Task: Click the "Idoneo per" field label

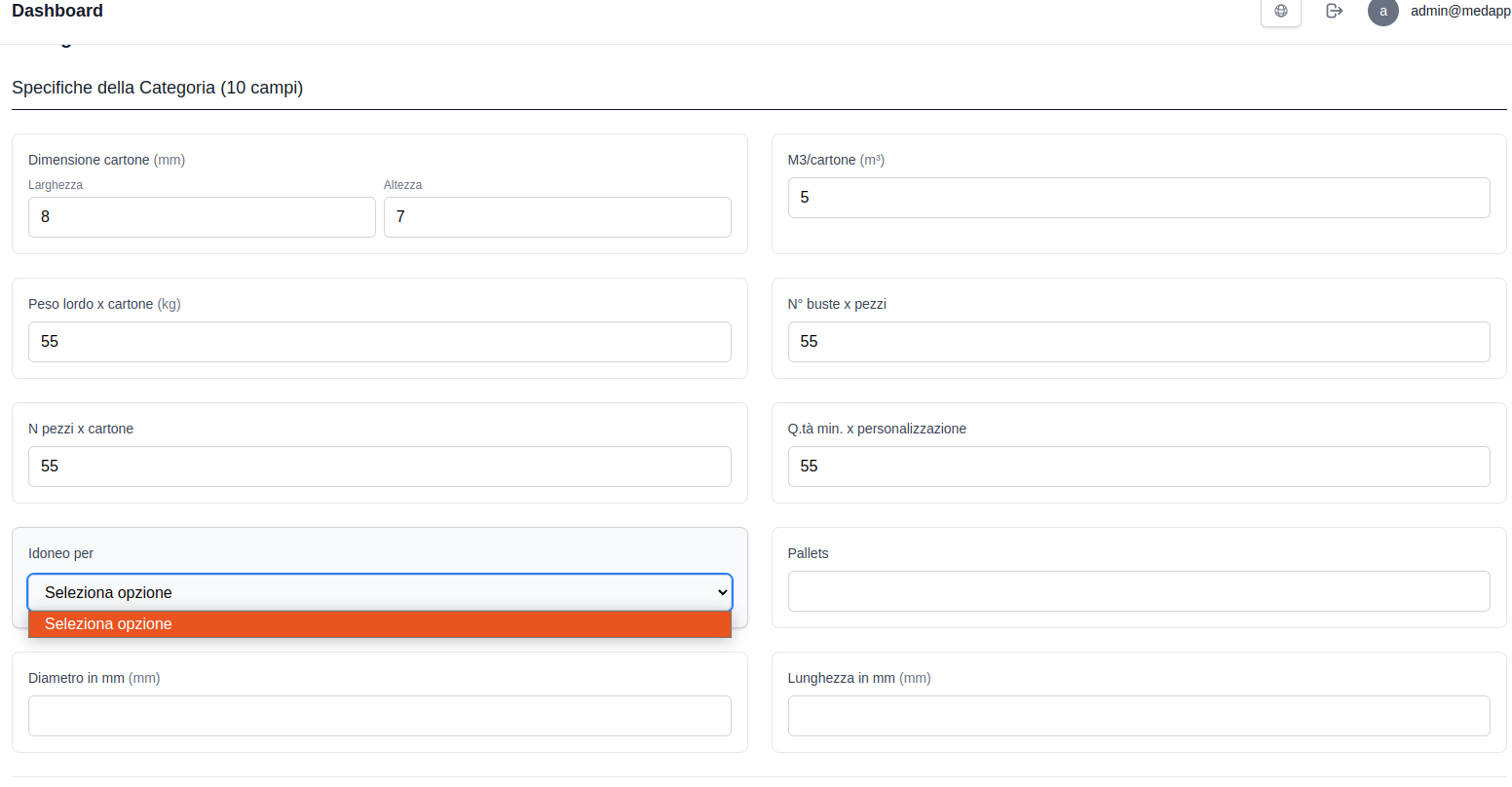Action: click(60, 553)
